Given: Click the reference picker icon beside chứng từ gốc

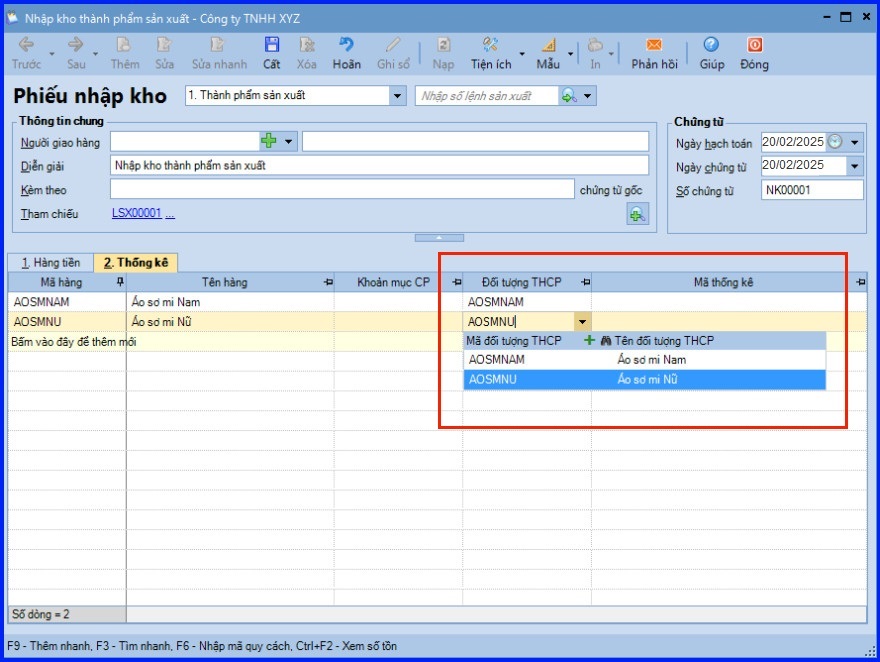Looking at the screenshot, I should (637, 213).
